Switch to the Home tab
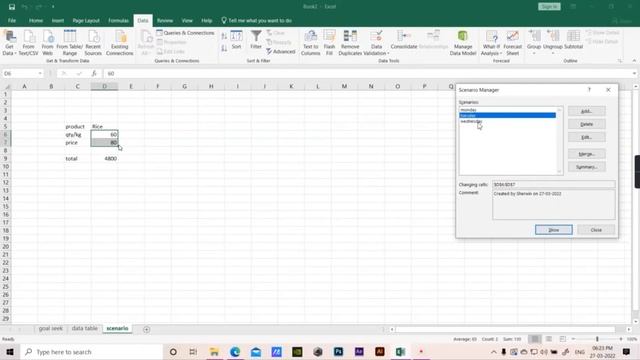This screenshot has height=360, width=640. 36,20
